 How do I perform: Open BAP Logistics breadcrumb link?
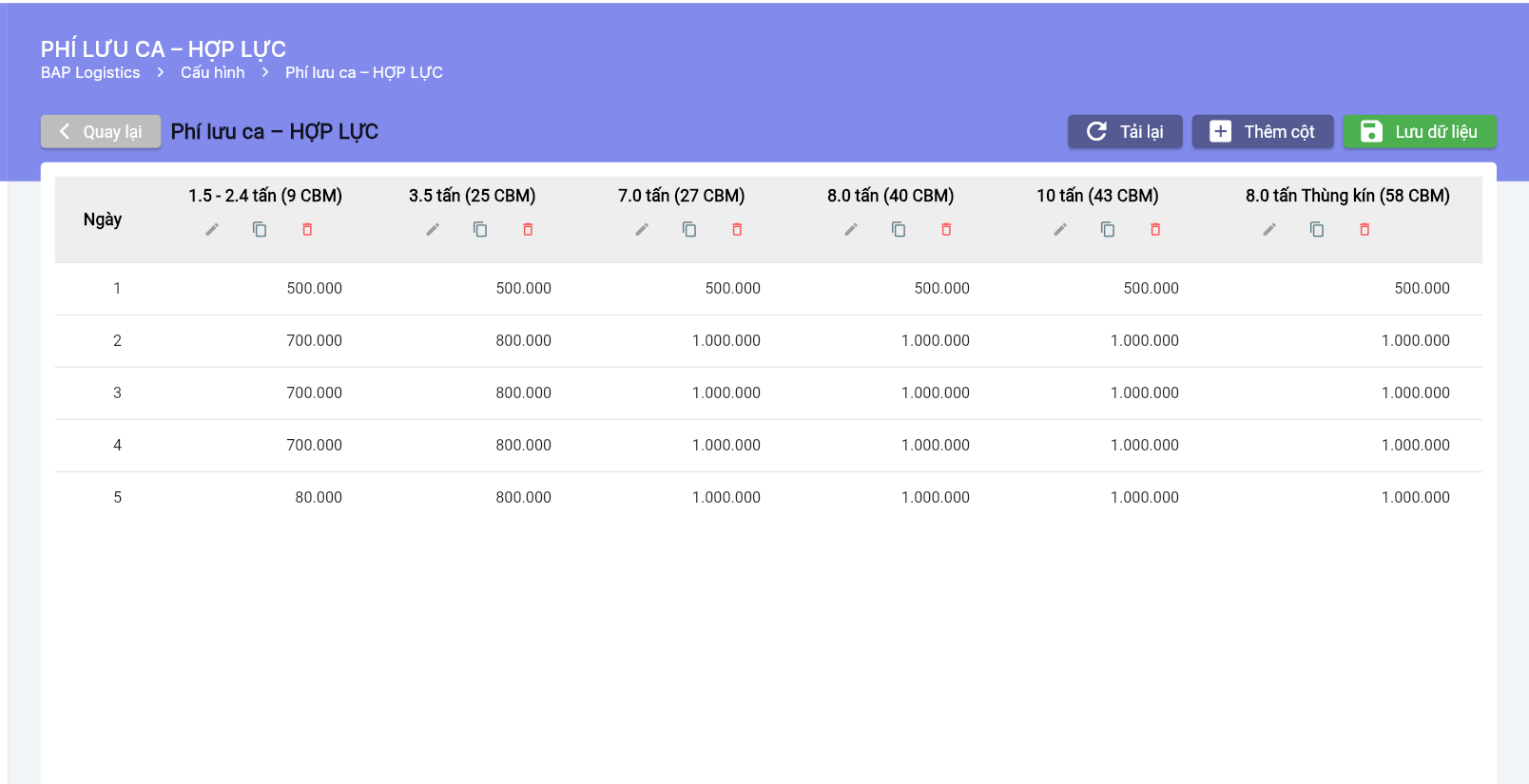click(x=90, y=73)
